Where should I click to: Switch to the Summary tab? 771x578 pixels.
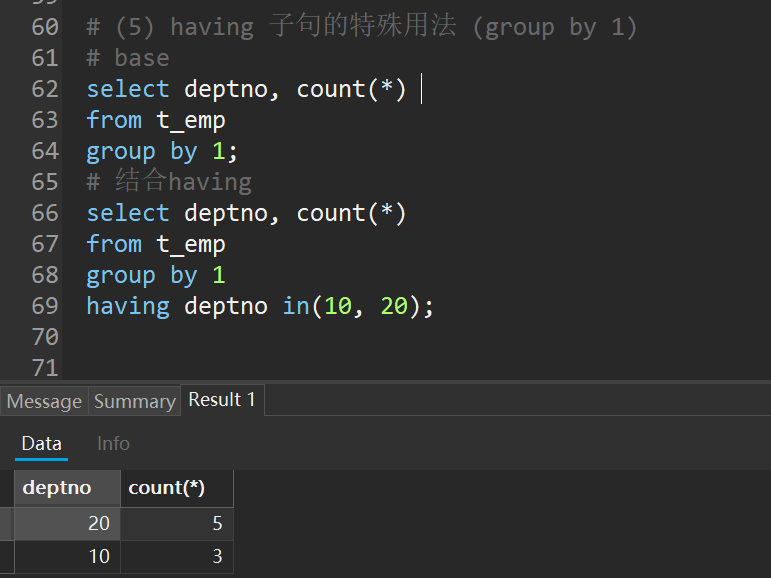135,401
